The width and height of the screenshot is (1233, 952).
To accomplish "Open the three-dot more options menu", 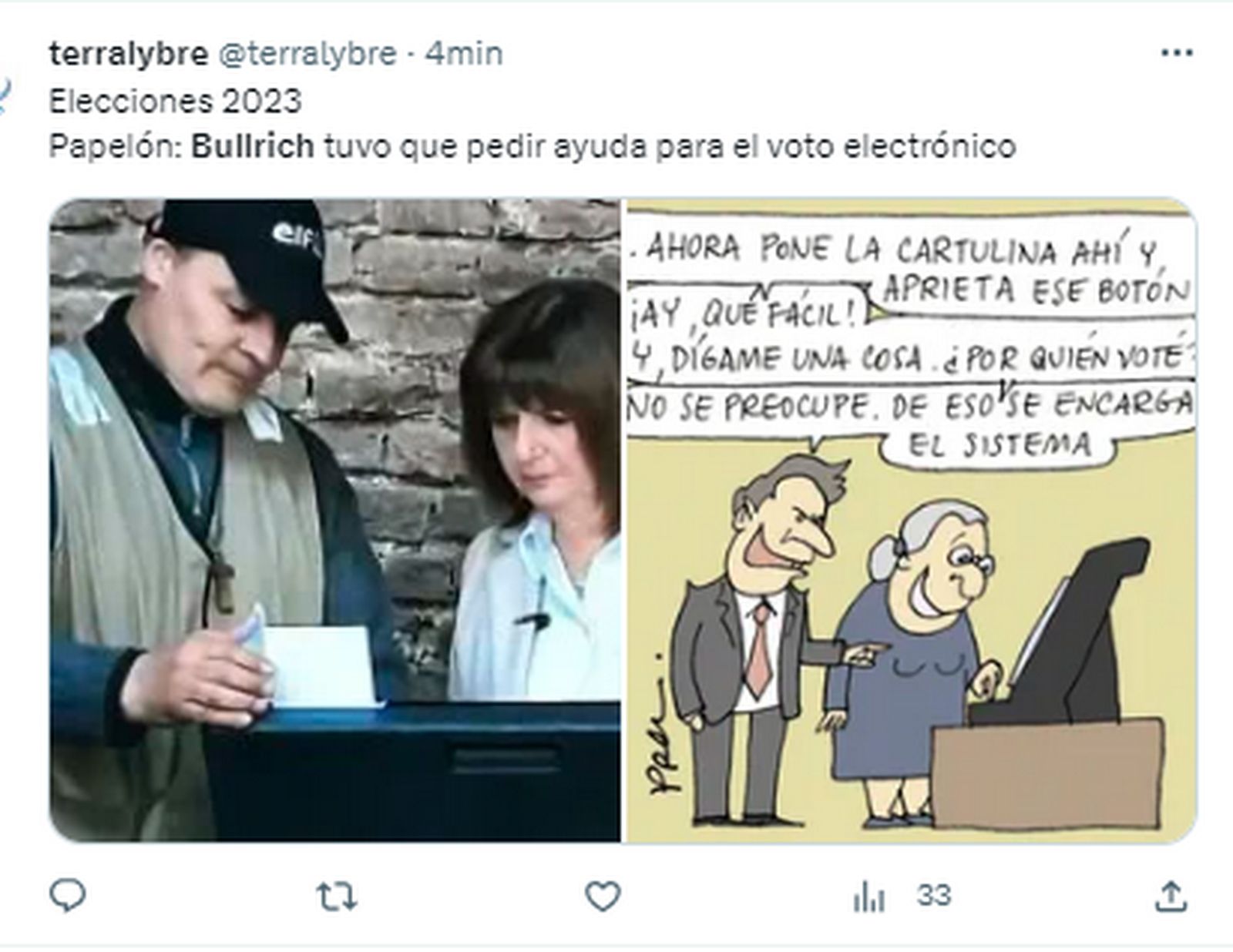I will click(1177, 53).
